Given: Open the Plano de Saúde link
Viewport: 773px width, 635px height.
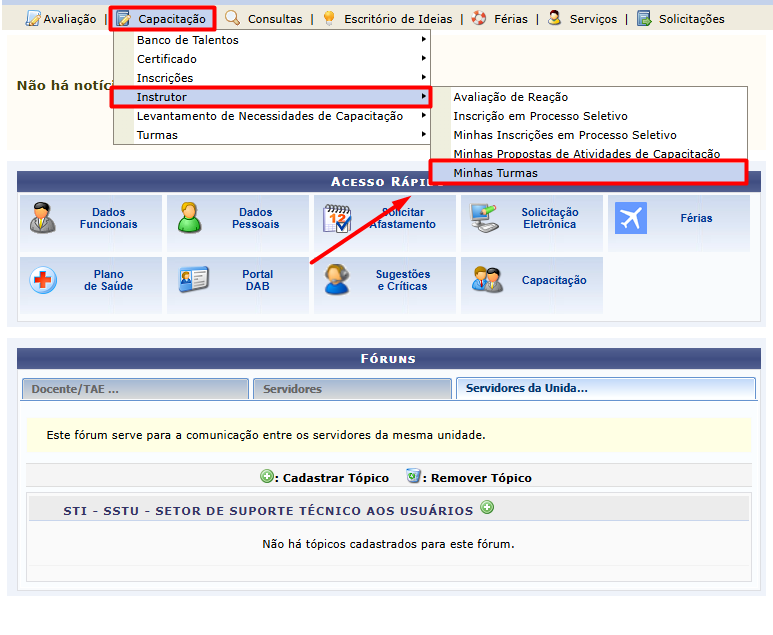Looking at the screenshot, I should pyautogui.click(x=108, y=280).
